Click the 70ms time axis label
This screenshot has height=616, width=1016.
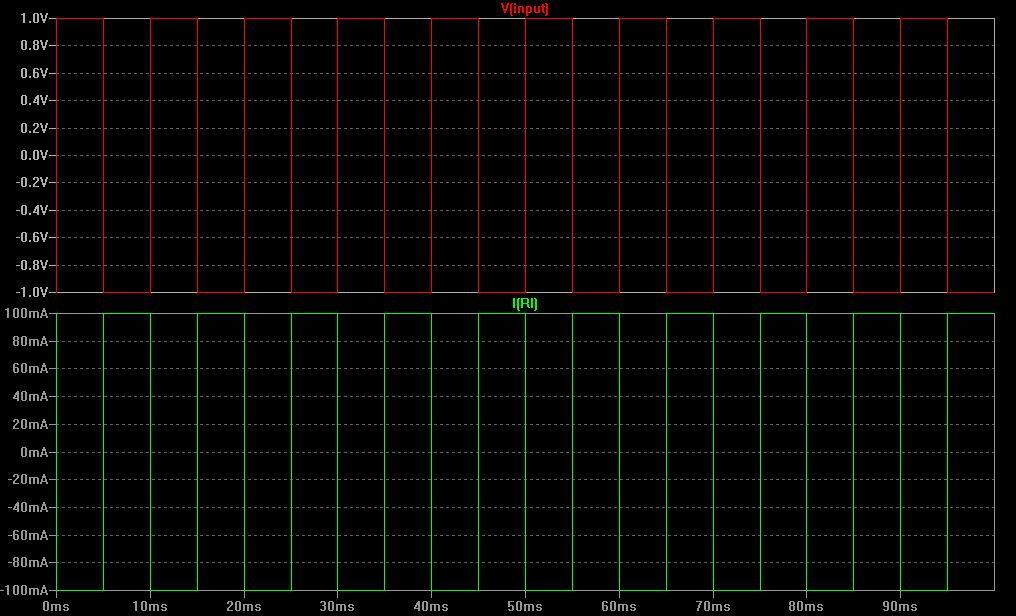click(x=713, y=606)
